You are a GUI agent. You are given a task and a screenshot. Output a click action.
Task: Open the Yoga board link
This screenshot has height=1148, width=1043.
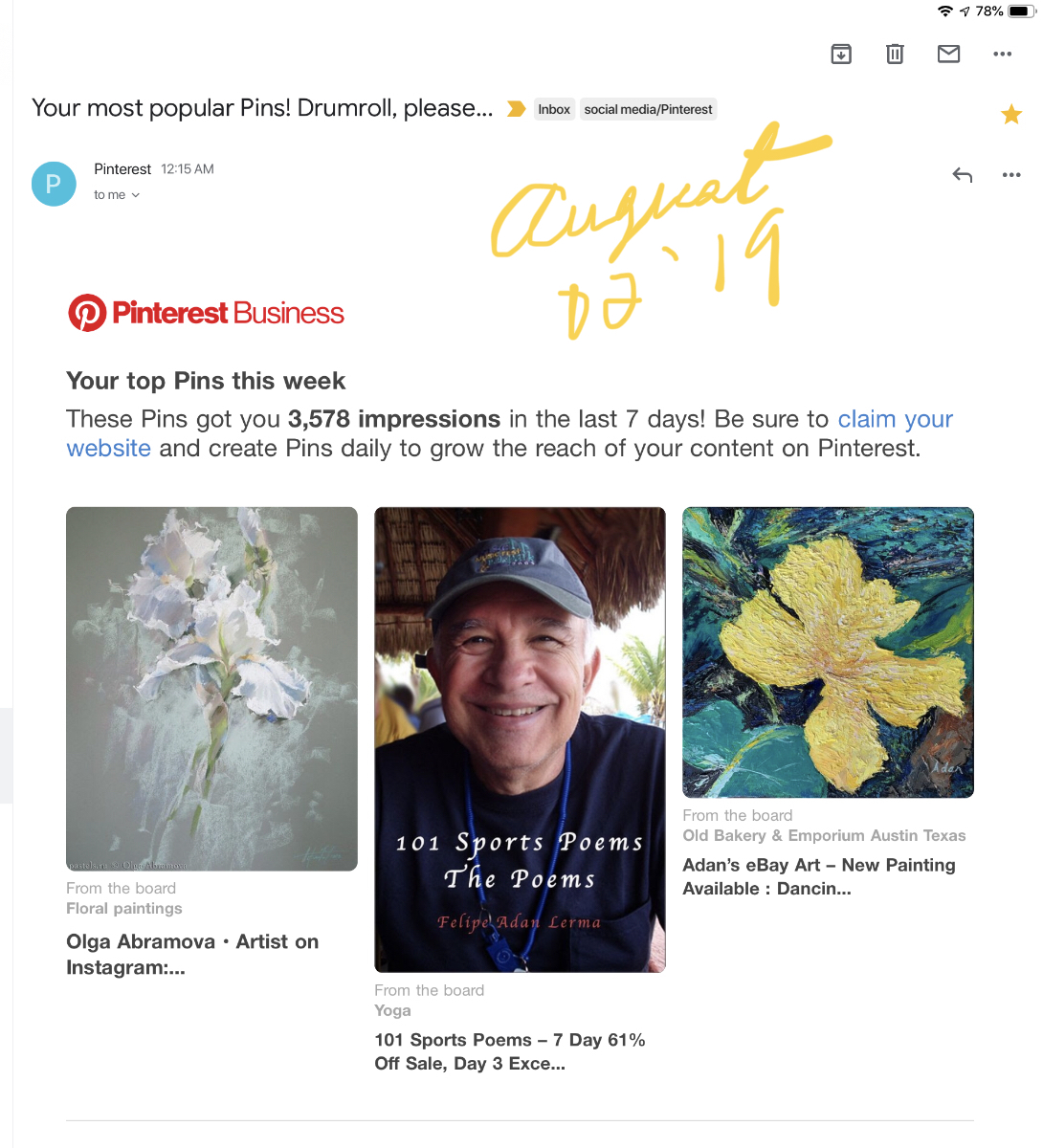pyautogui.click(x=392, y=1011)
